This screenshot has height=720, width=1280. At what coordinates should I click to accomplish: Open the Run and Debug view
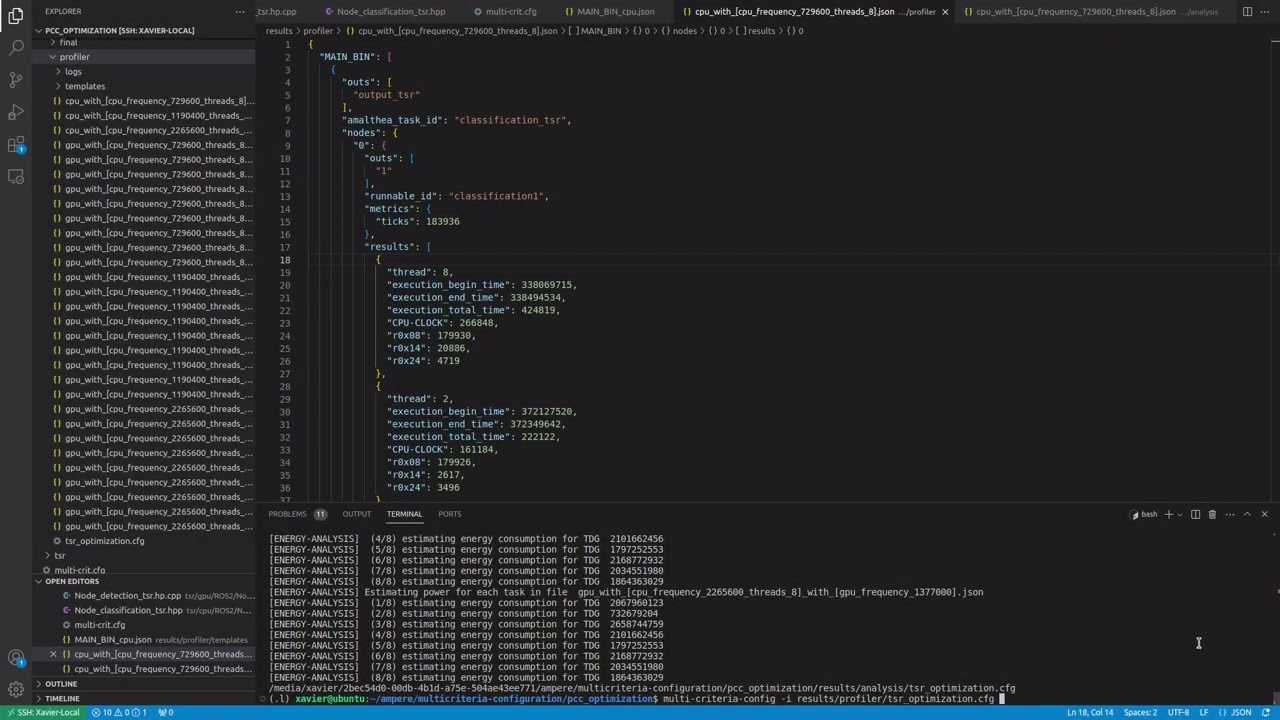[x=16, y=112]
